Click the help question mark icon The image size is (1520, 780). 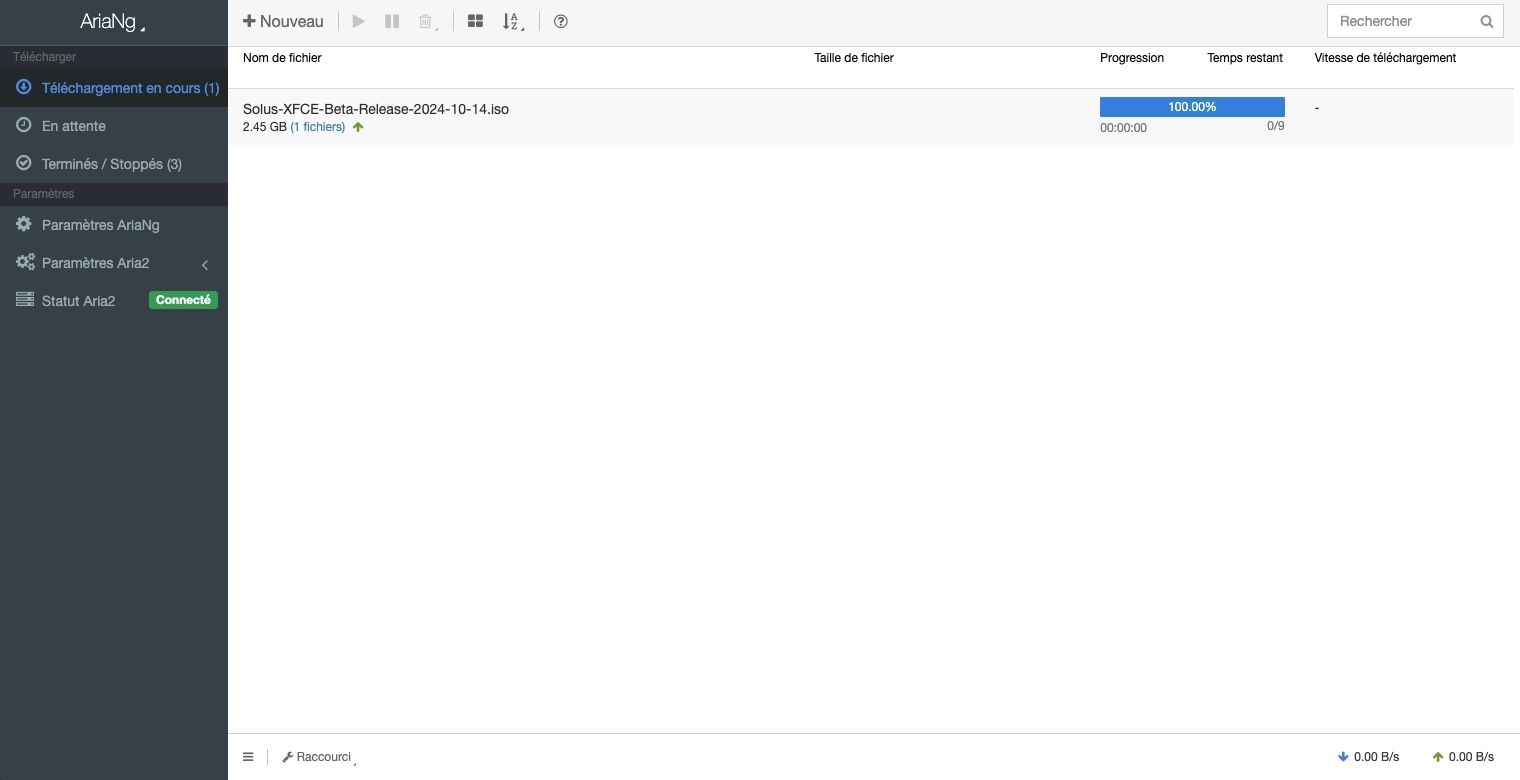[x=561, y=21]
